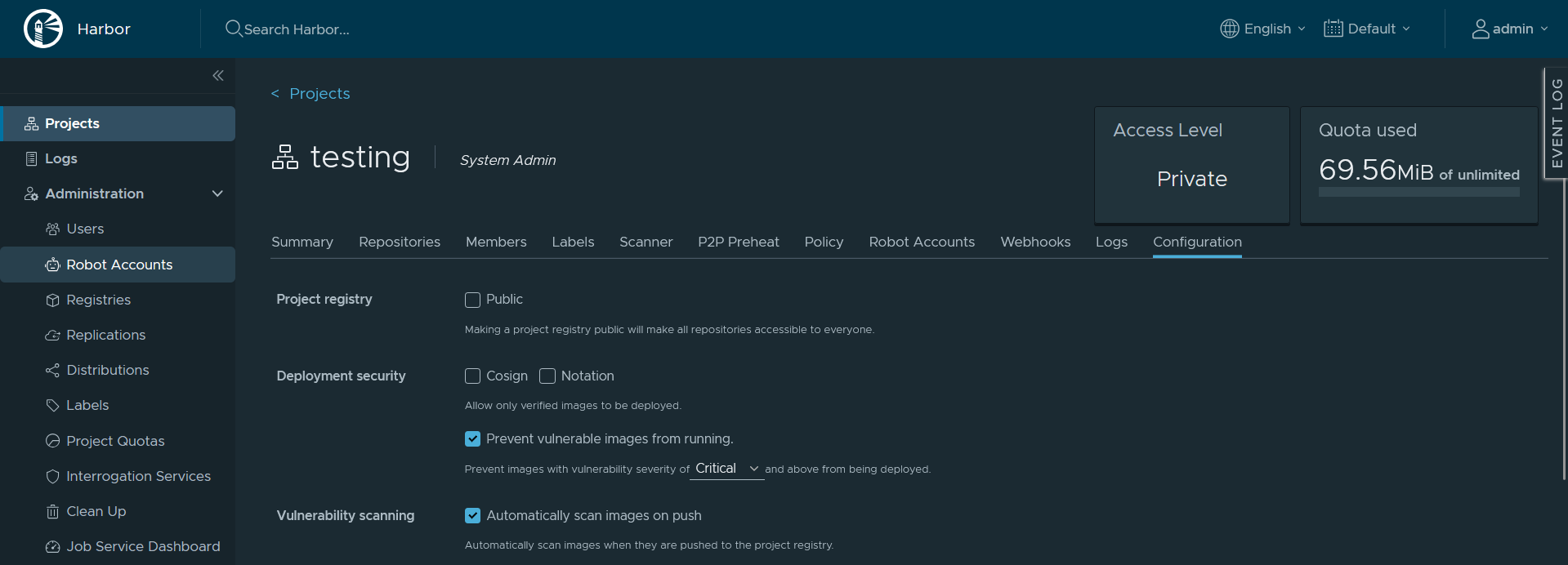The width and height of the screenshot is (1568, 565).
Task: Click the Harbor logo icon
Action: tap(43, 29)
